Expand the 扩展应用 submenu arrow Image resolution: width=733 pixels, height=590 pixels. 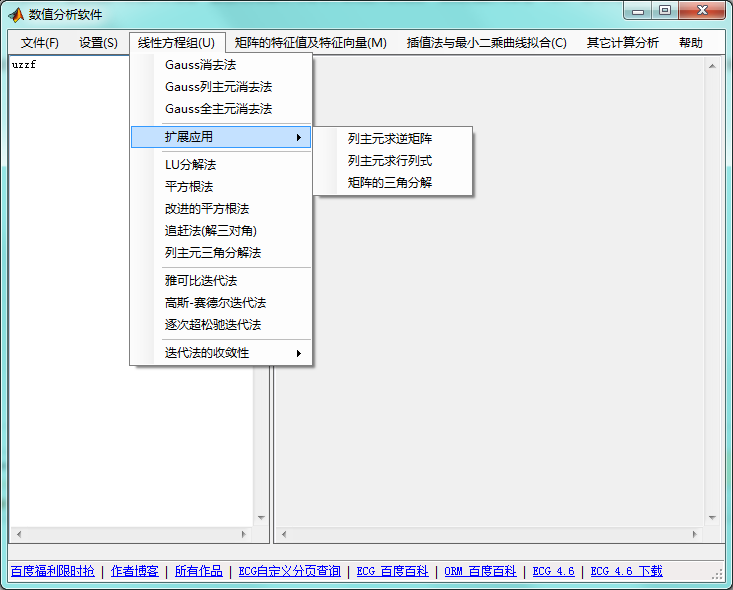click(x=299, y=137)
